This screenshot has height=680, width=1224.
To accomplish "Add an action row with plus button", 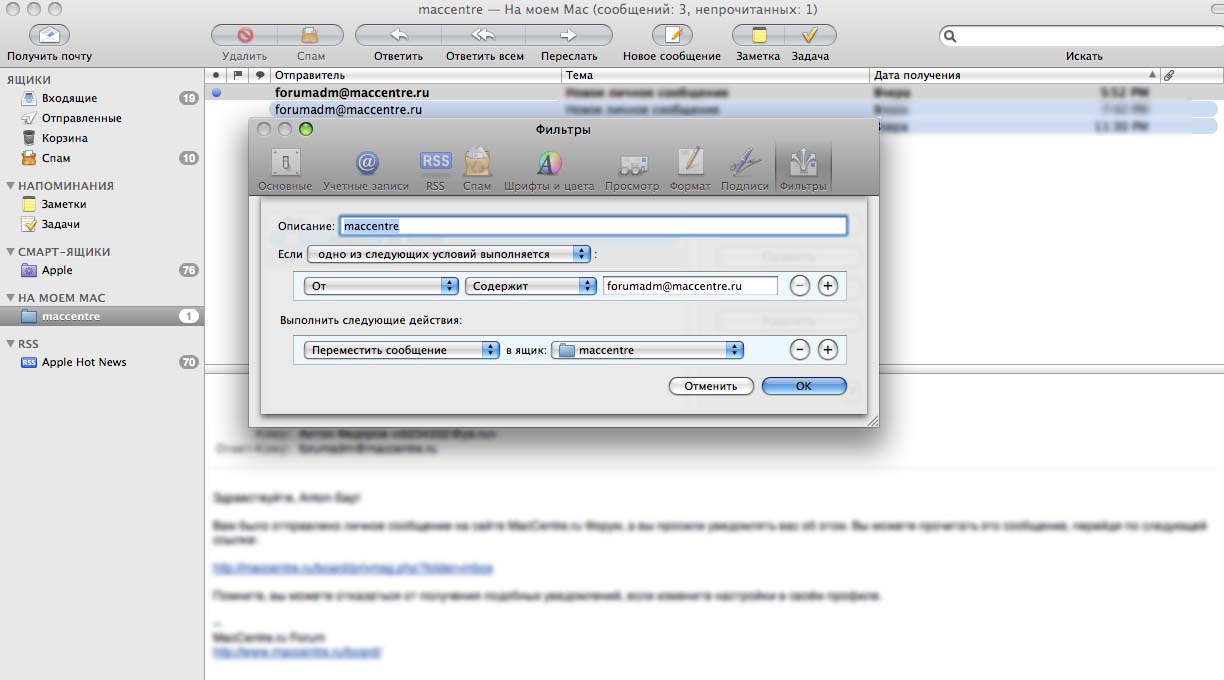I will [828, 350].
